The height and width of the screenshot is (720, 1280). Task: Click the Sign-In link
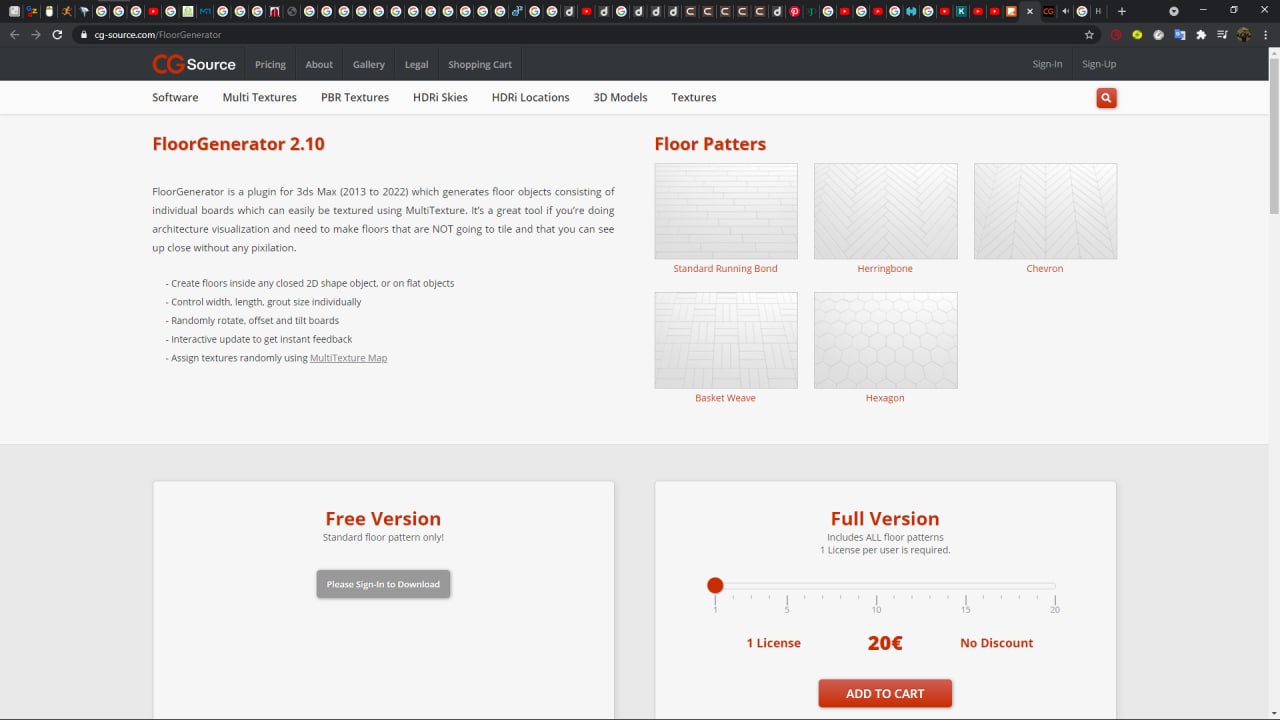point(1047,64)
